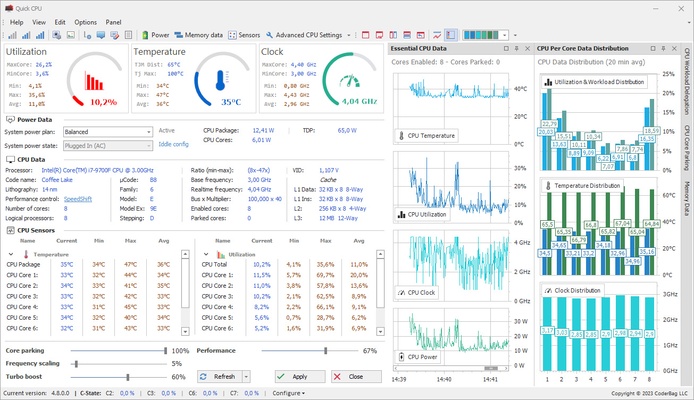Click the Frequency scaling slider
694x400 pixels.
click(119, 364)
